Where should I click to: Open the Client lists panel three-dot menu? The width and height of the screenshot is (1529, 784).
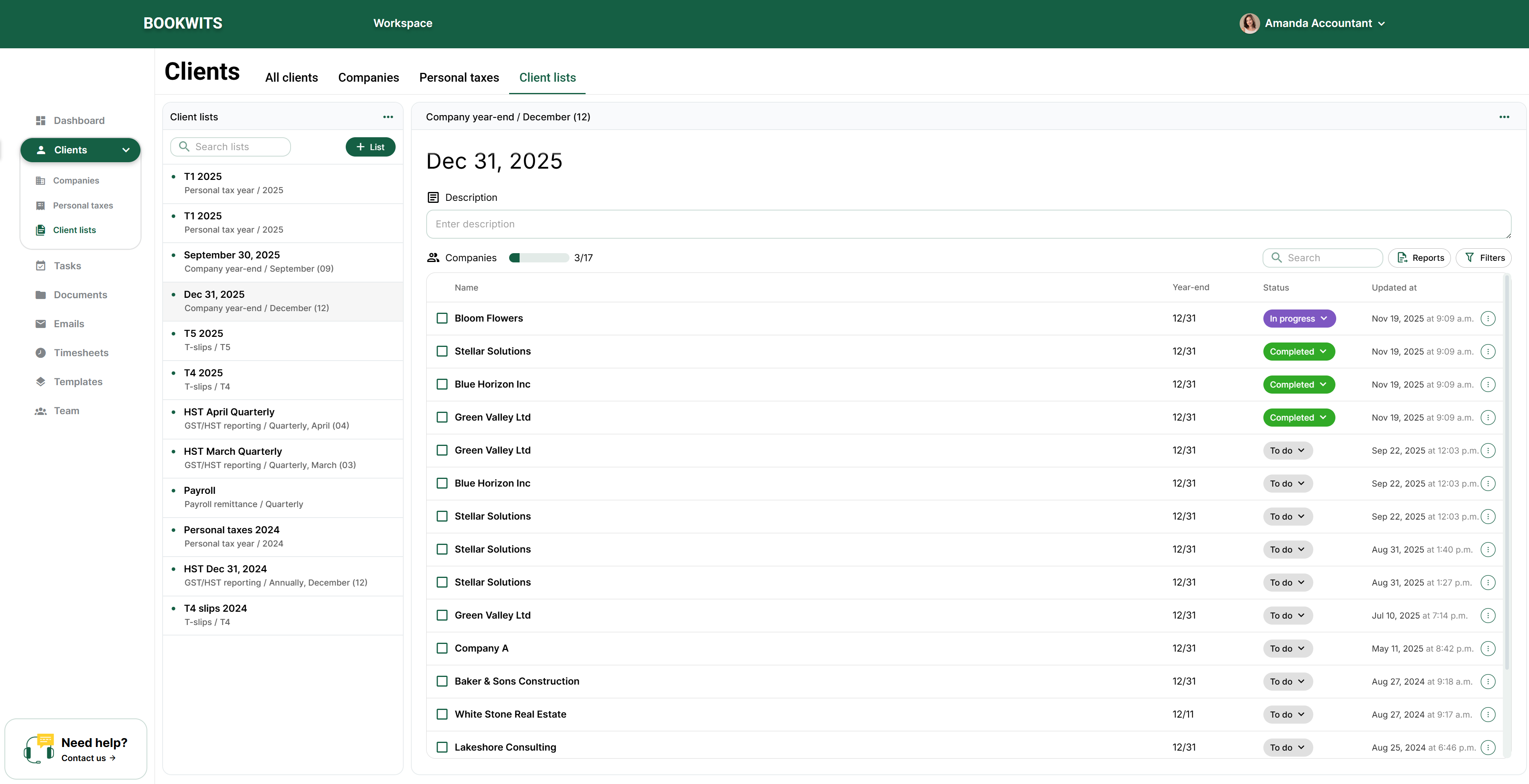(x=388, y=117)
